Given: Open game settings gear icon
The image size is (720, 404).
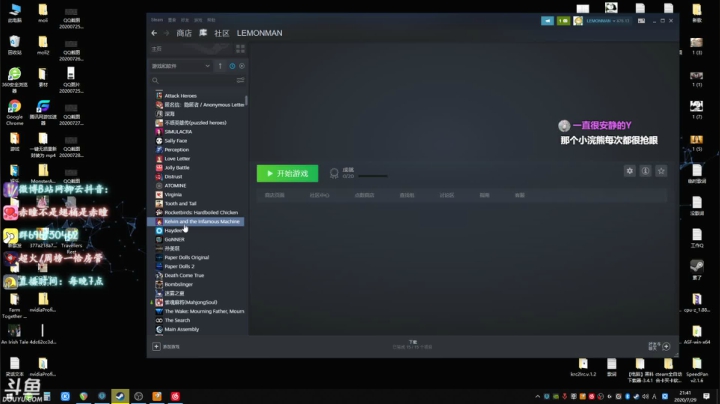Looking at the screenshot, I should pyautogui.click(x=630, y=171).
